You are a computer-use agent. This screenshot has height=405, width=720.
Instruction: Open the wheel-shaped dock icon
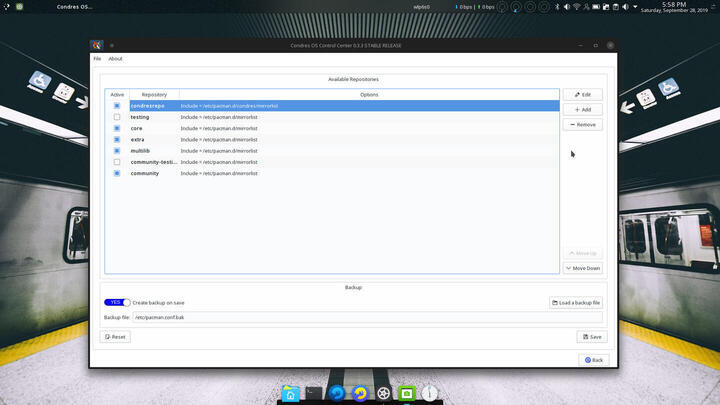coord(383,394)
